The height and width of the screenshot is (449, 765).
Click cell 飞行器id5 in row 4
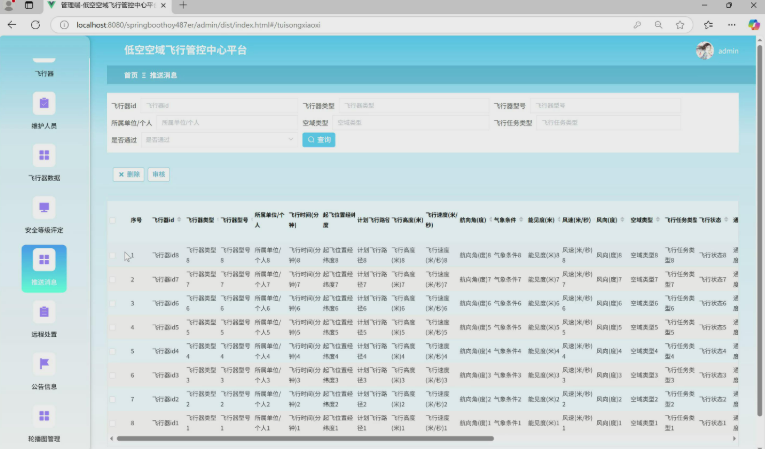pos(165,327)
